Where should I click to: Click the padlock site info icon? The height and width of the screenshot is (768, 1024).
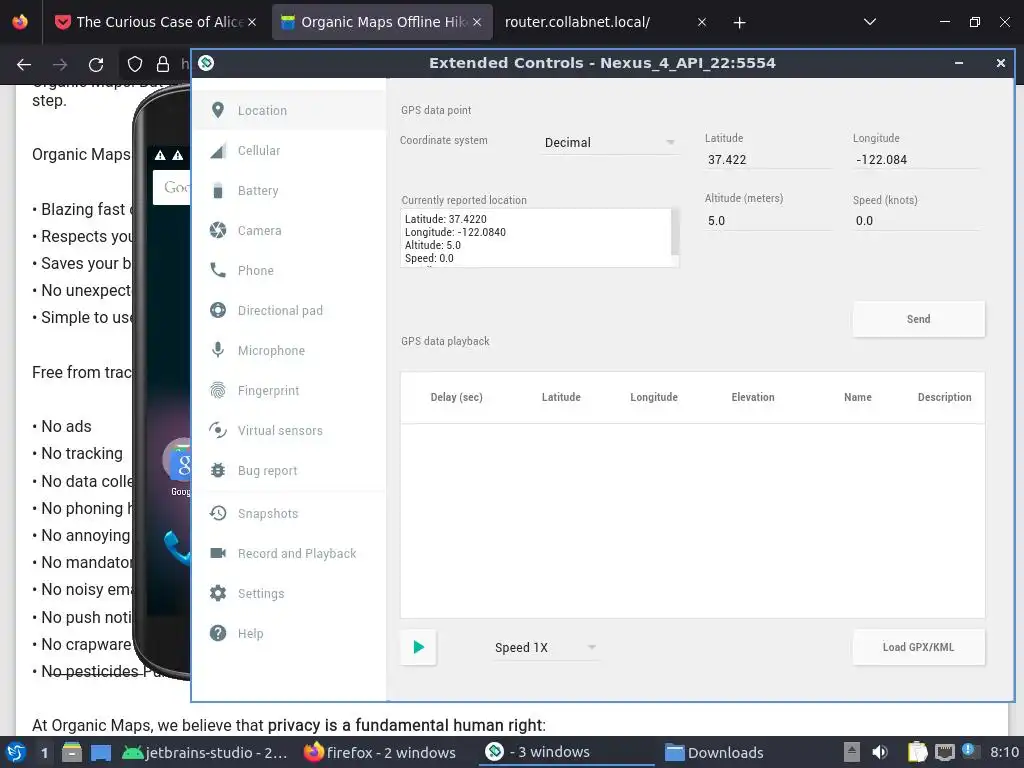(x=163, y=64)
